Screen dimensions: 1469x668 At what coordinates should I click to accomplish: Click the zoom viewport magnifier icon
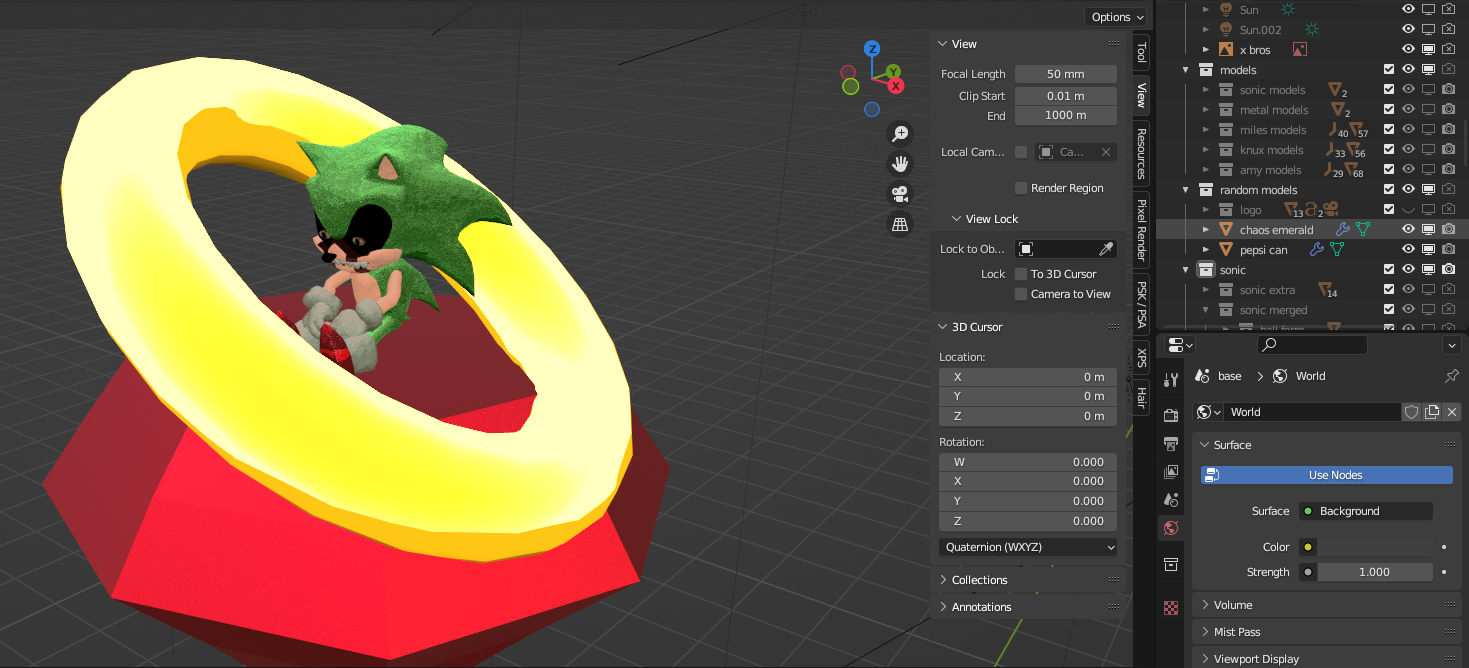coord(900,134)
